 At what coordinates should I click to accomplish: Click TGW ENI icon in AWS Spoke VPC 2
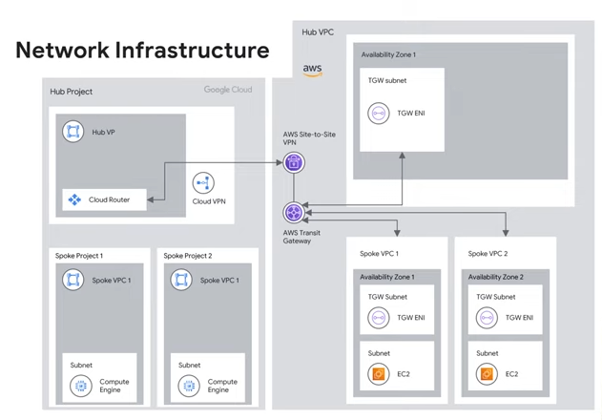point(486,317)
